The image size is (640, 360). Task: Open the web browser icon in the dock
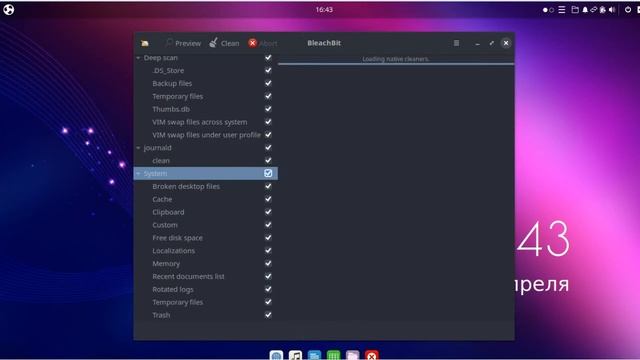(x=276, y=355)
